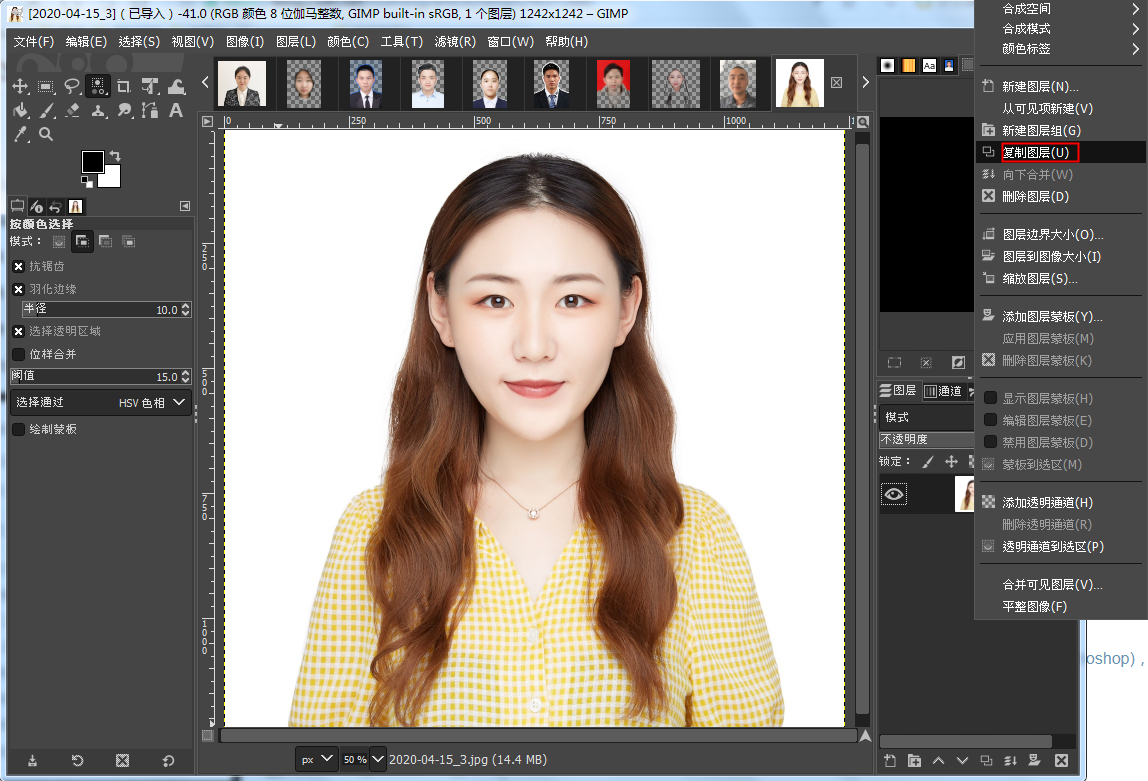Select the Move tool in toolbox
The width and height of the screenshot is (1148, 781).
[x=20, y=86]
